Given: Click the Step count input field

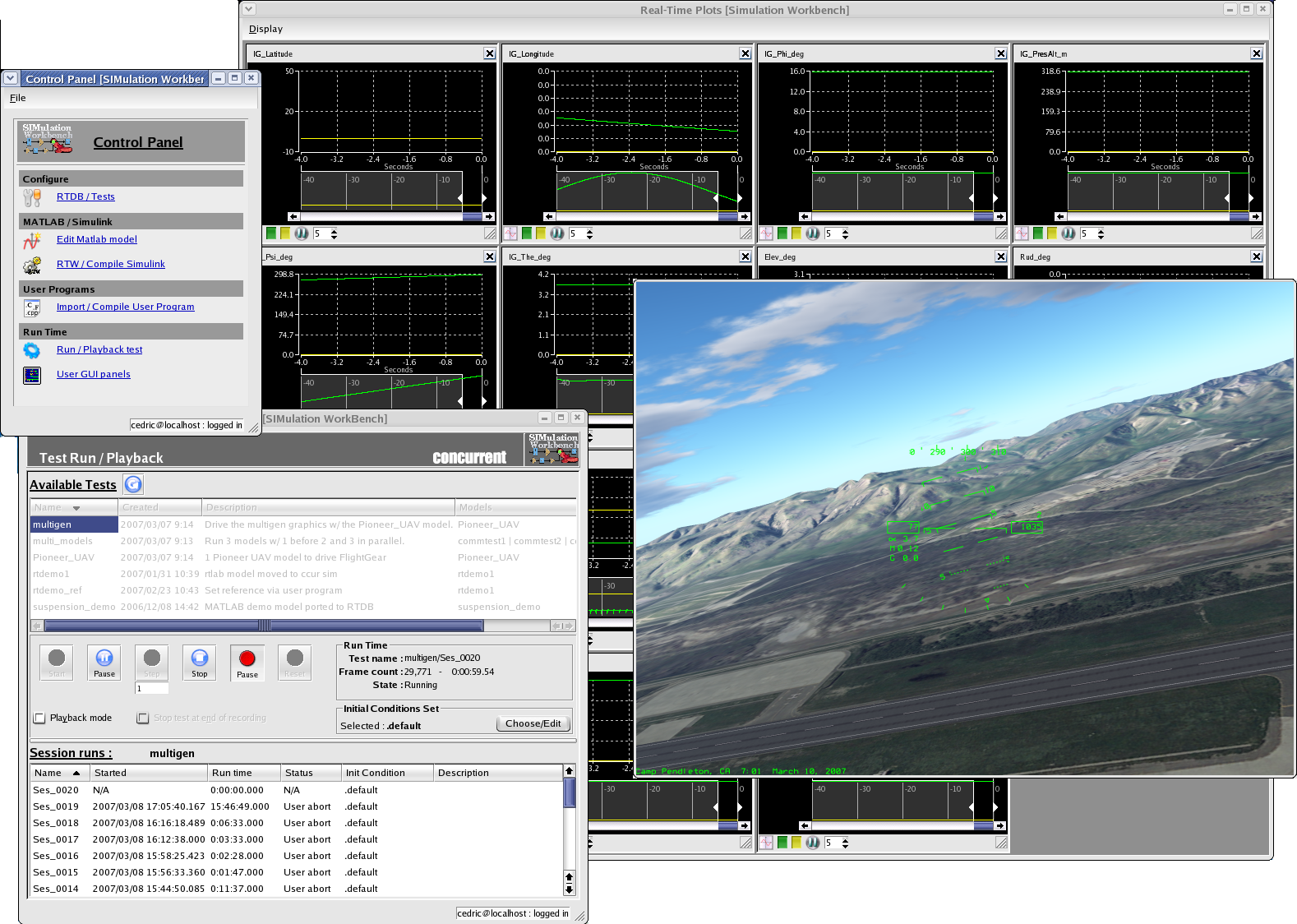Looking at the screenshot, I should [152, 689].
